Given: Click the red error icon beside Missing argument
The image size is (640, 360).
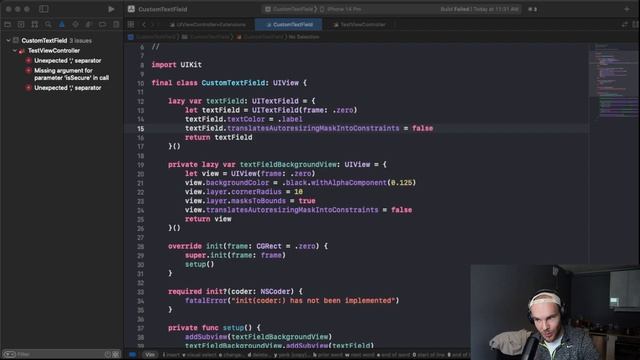Looking at the screenshot, I should tap(28, 71).
